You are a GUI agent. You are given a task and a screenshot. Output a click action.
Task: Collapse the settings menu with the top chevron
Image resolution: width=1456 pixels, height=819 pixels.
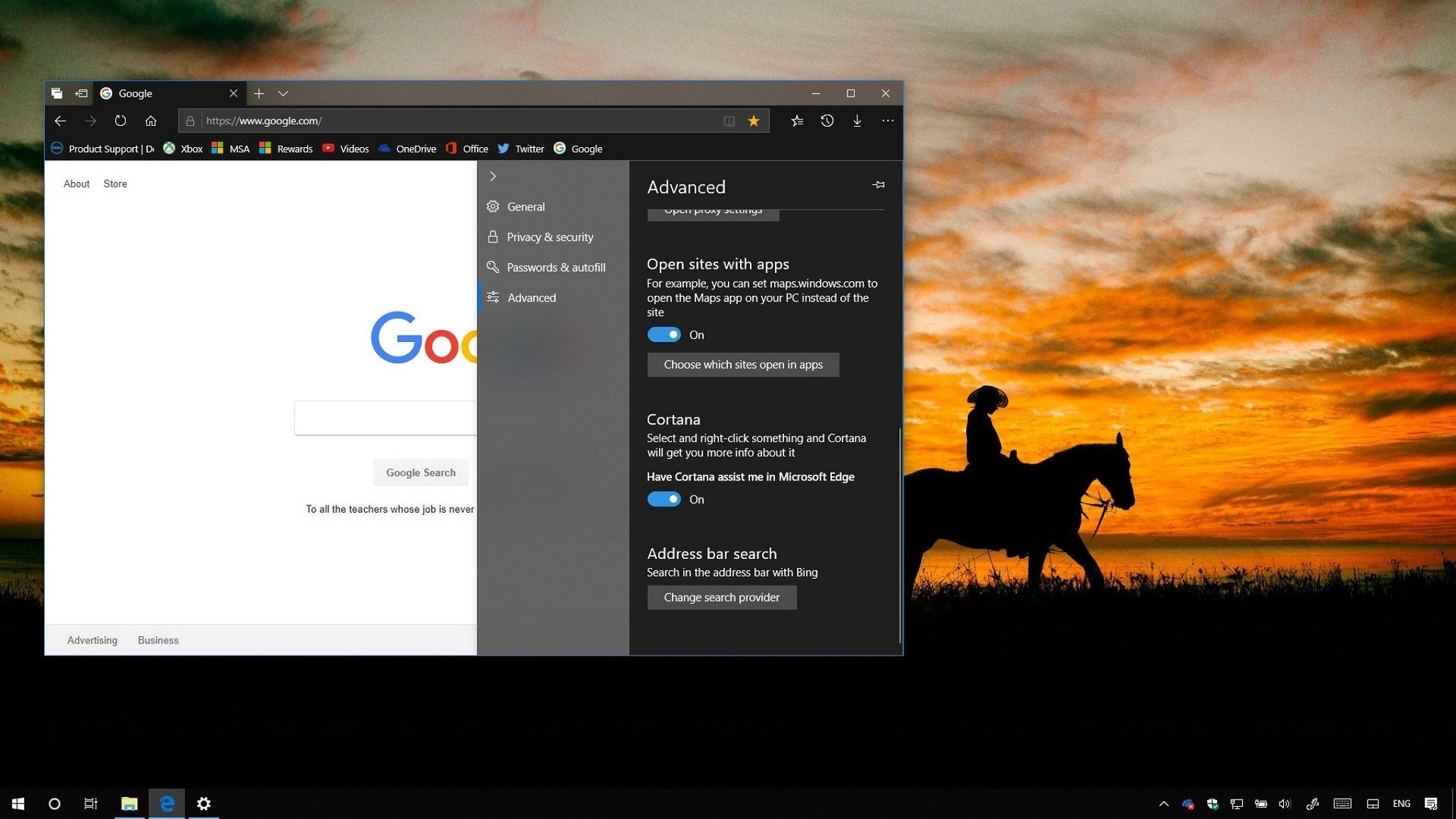[x=492, y=176]
